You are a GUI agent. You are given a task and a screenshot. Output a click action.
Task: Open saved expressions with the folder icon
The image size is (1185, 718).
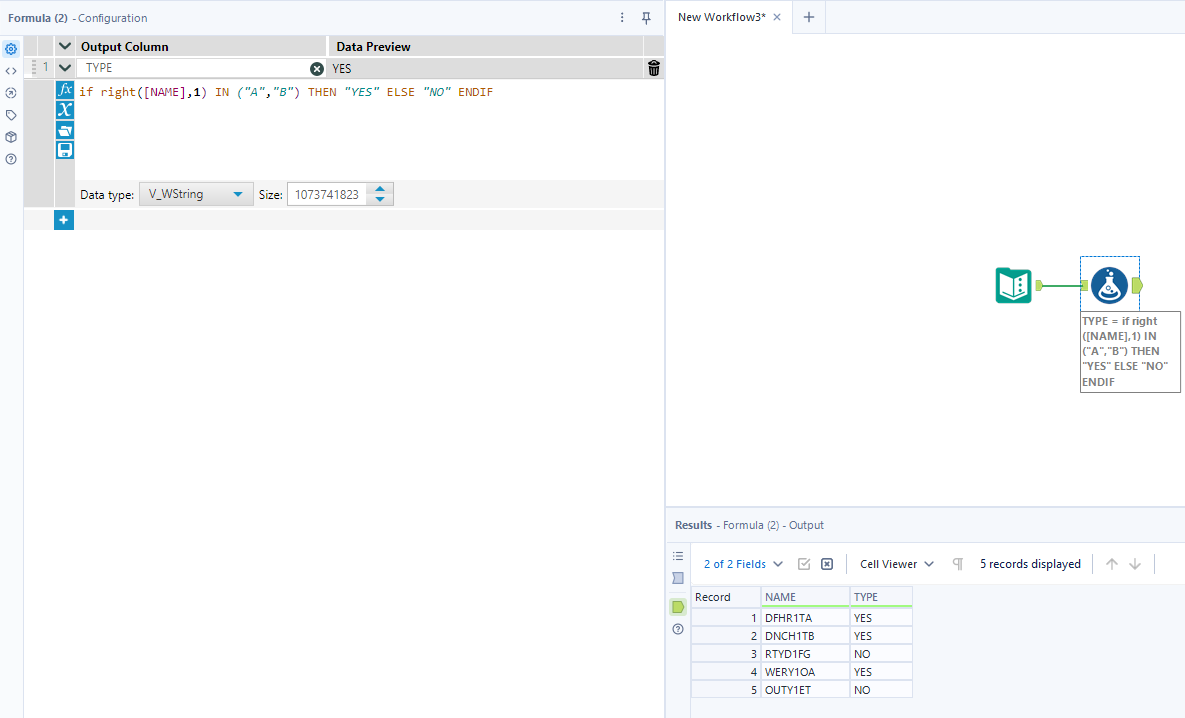pos(64,130)
